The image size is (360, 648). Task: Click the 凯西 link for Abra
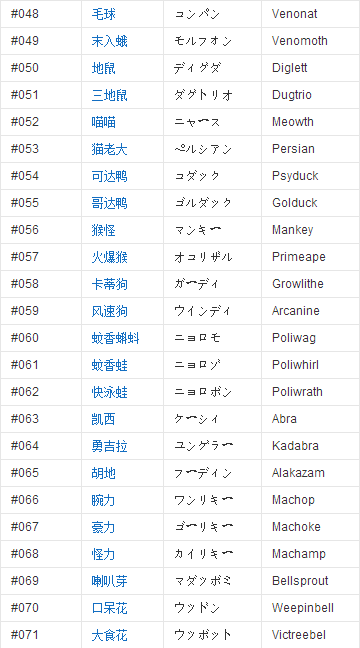[103, 419]
